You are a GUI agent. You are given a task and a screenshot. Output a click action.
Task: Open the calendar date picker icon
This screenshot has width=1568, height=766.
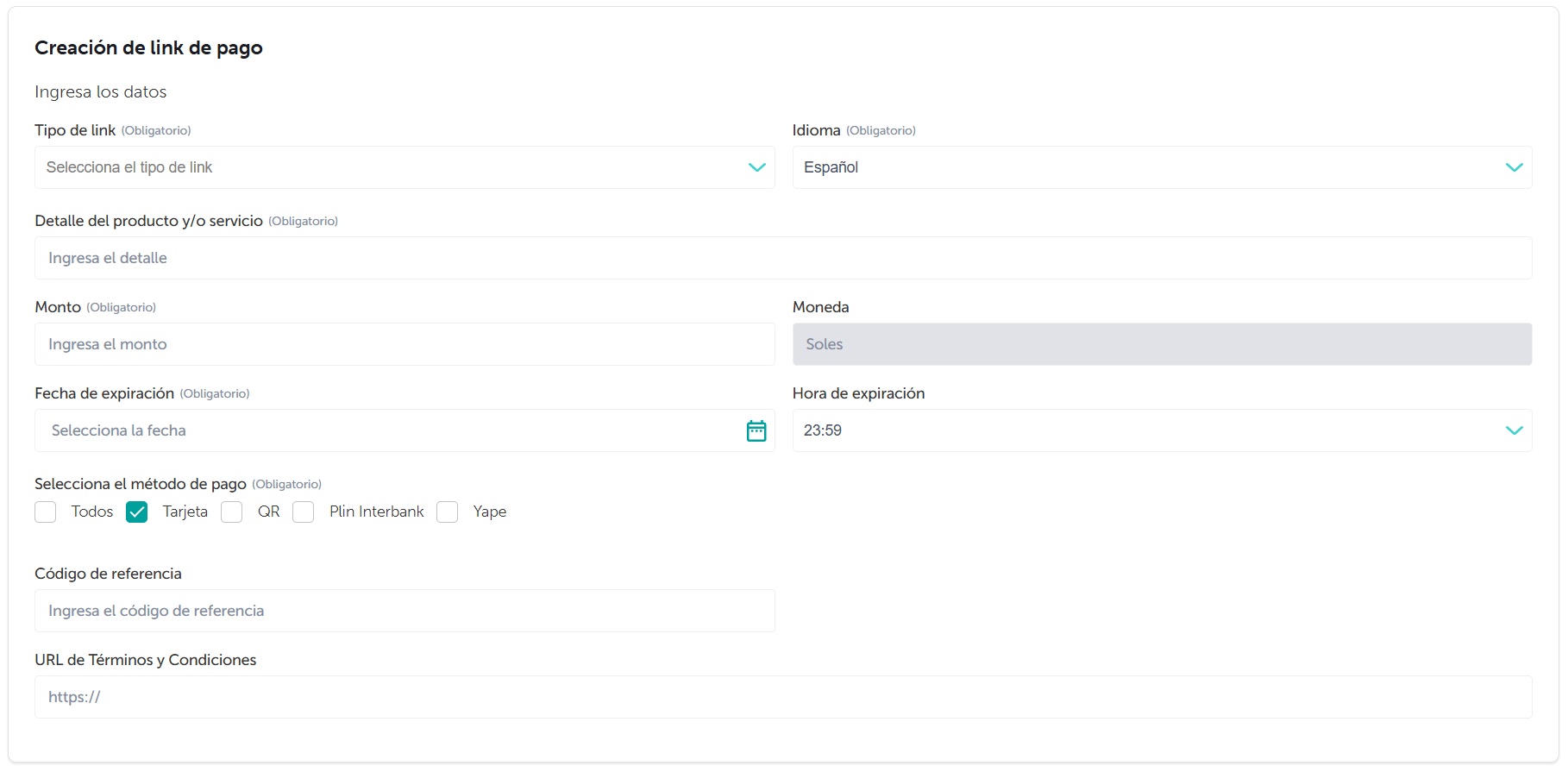click(x=756, y=430)
